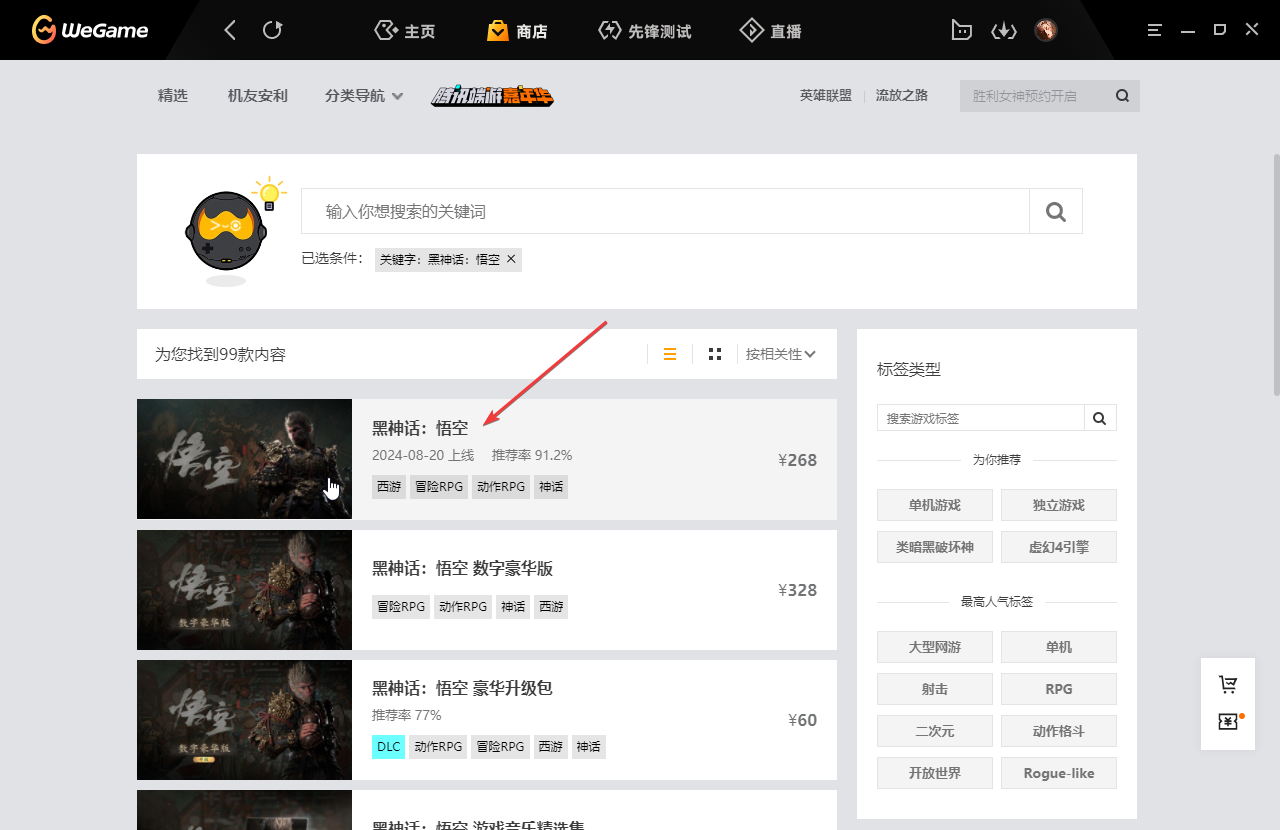
Task: Select the RPG tag filter
Action: [1059, 689]
